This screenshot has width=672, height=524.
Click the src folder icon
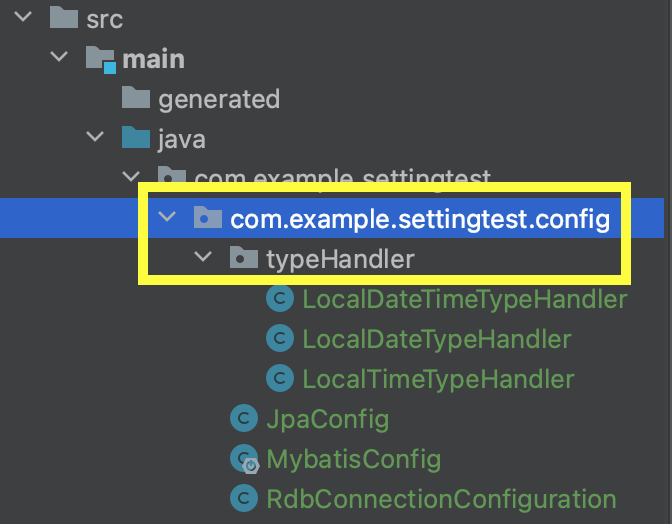pos(64,18)
